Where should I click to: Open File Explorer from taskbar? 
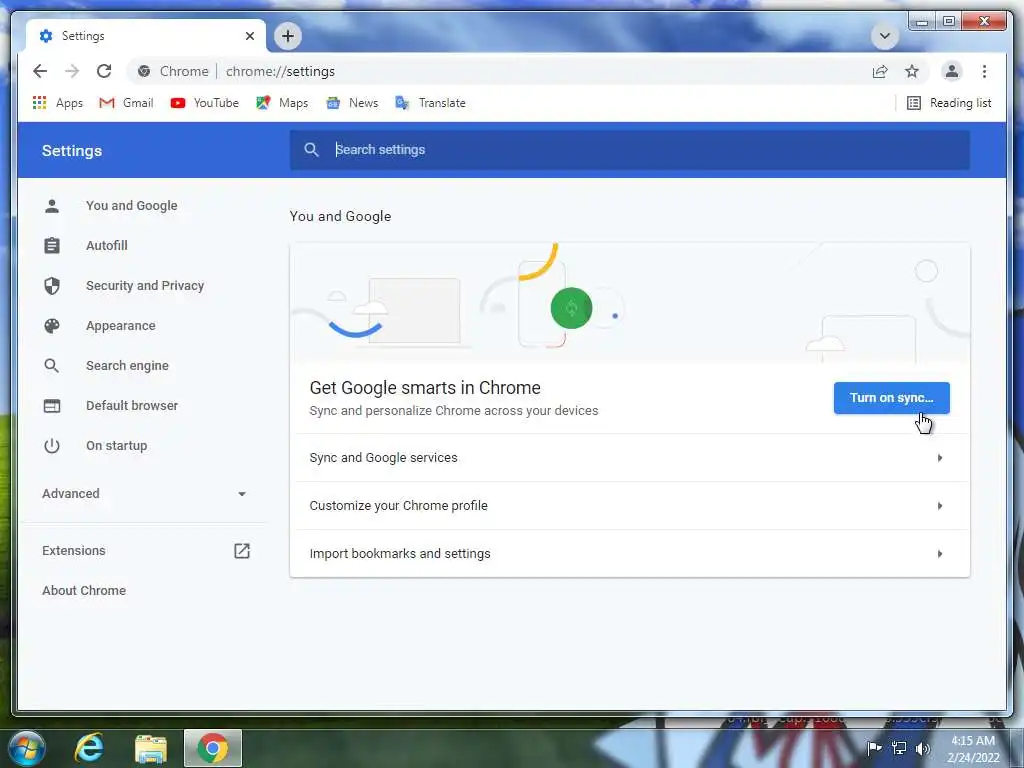click(x=151, y=749)
